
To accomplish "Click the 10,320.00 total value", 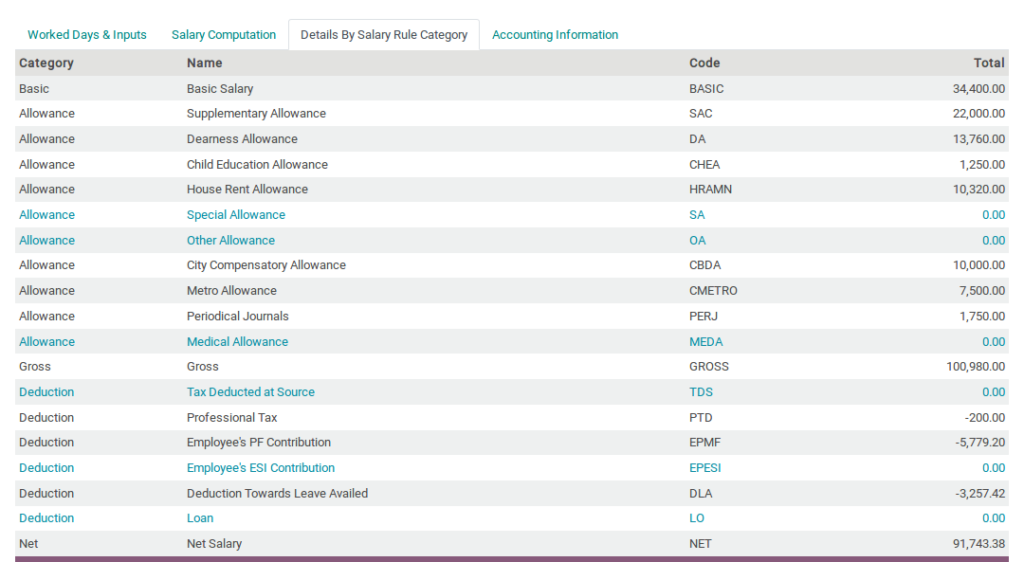I will (979, 189).
